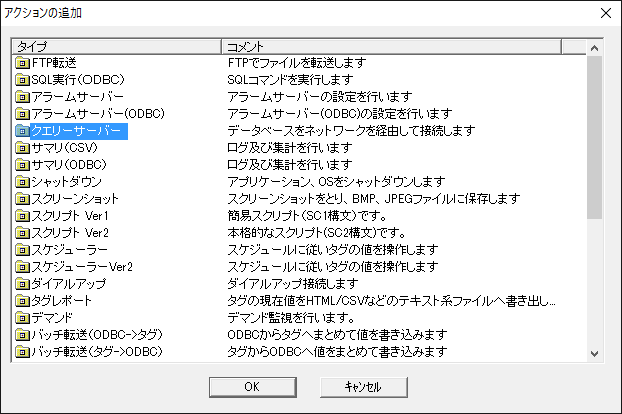Click the シャットダウン folder icon

coord(22,182)
